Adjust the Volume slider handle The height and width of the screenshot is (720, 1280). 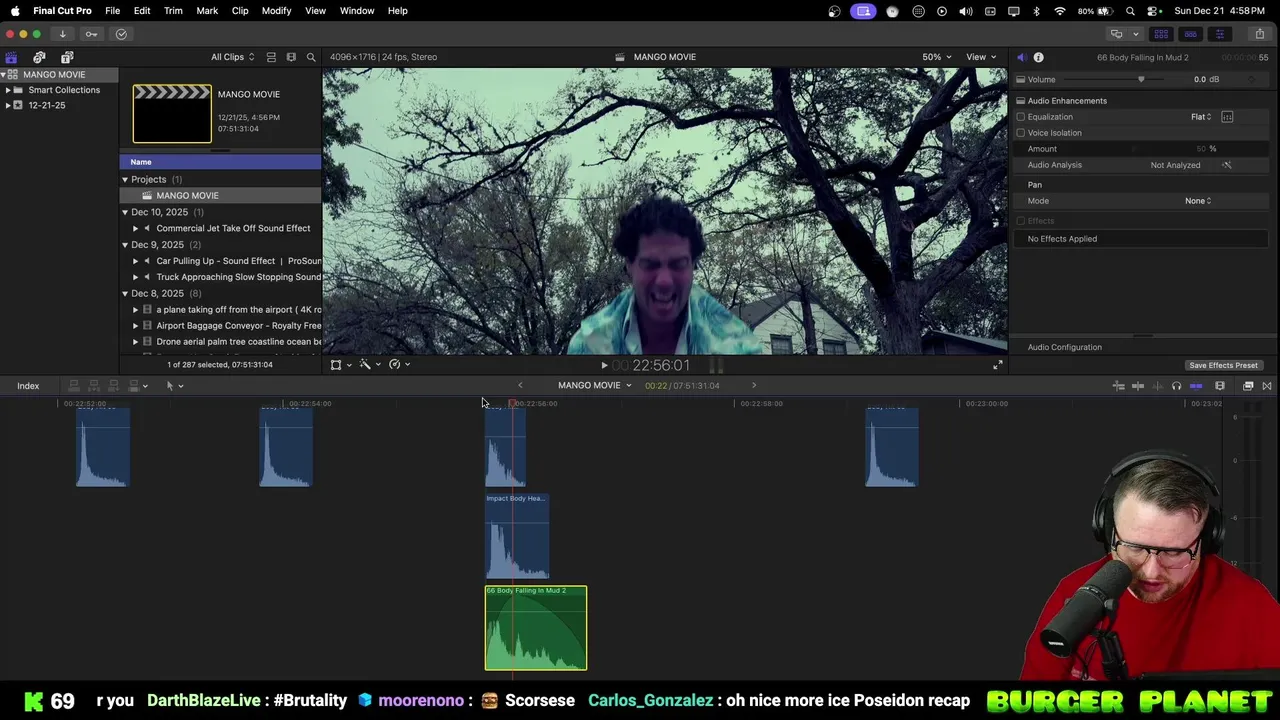pyautogui.click(x=1141, y=80)
